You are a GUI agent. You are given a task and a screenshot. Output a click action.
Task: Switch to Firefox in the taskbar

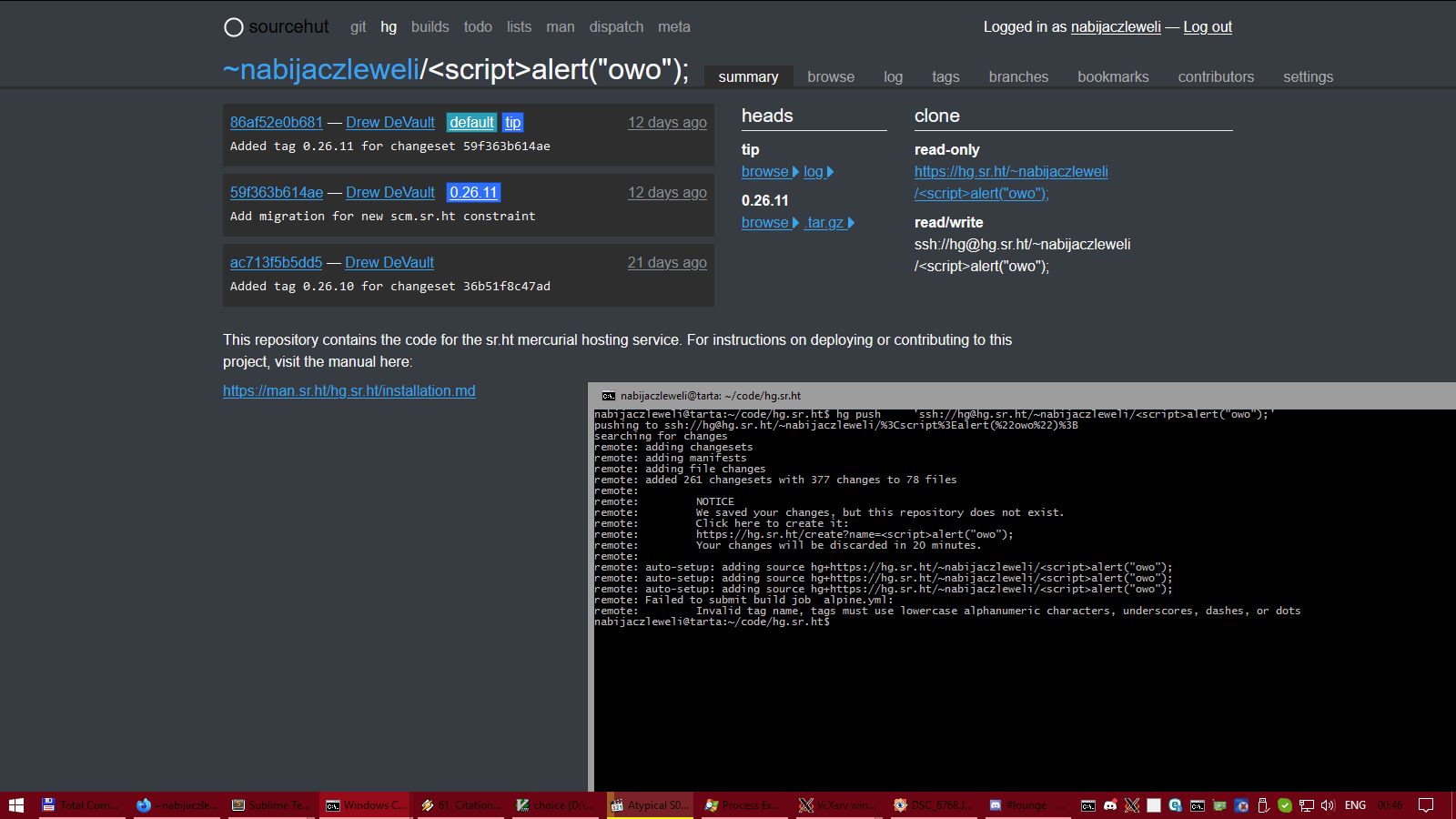tap(177, 805)
